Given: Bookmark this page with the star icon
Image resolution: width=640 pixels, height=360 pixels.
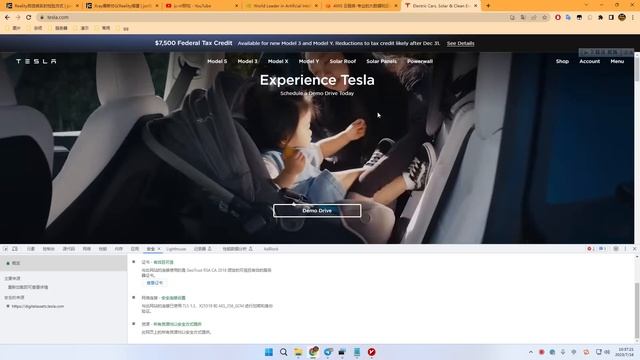Looking at the screenshot, I should [544, 17].
